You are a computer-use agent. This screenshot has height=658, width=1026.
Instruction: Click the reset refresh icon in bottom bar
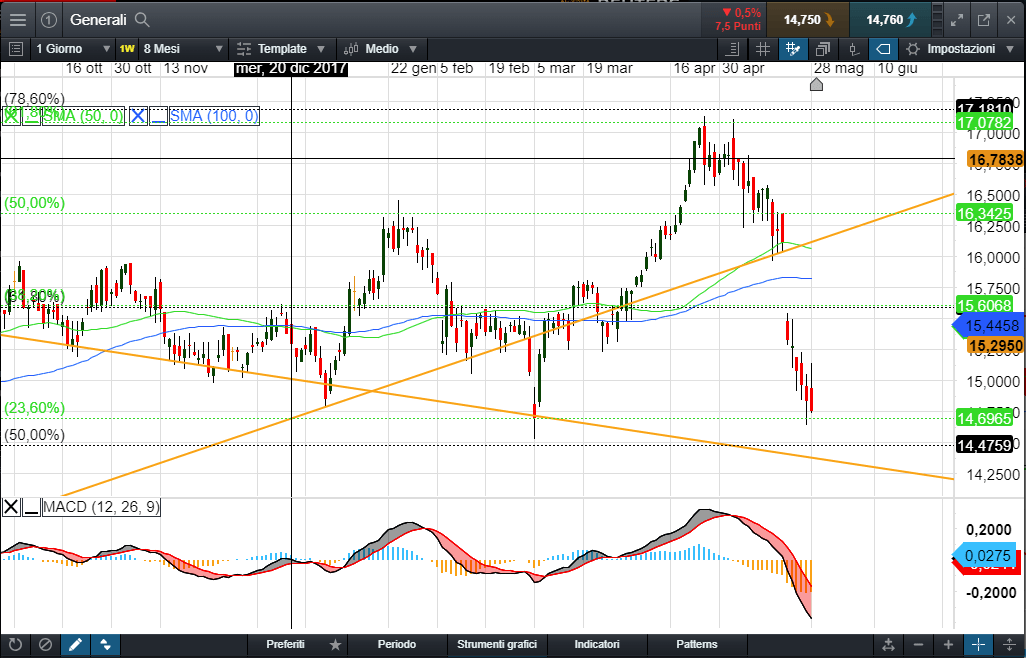[15, 645]
